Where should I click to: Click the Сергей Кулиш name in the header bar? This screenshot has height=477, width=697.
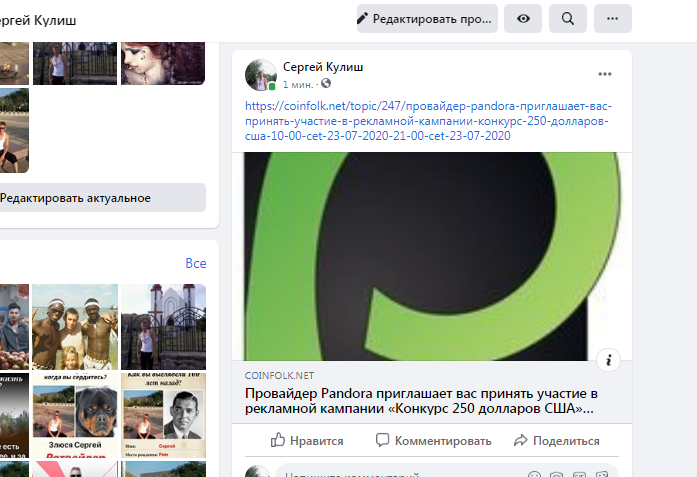click(38, 20)
